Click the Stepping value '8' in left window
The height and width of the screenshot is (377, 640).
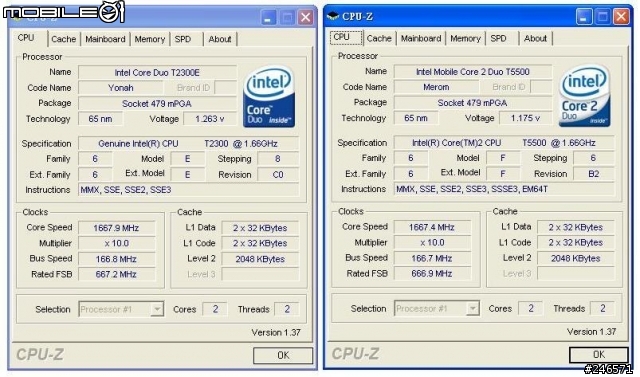(278, 159)
